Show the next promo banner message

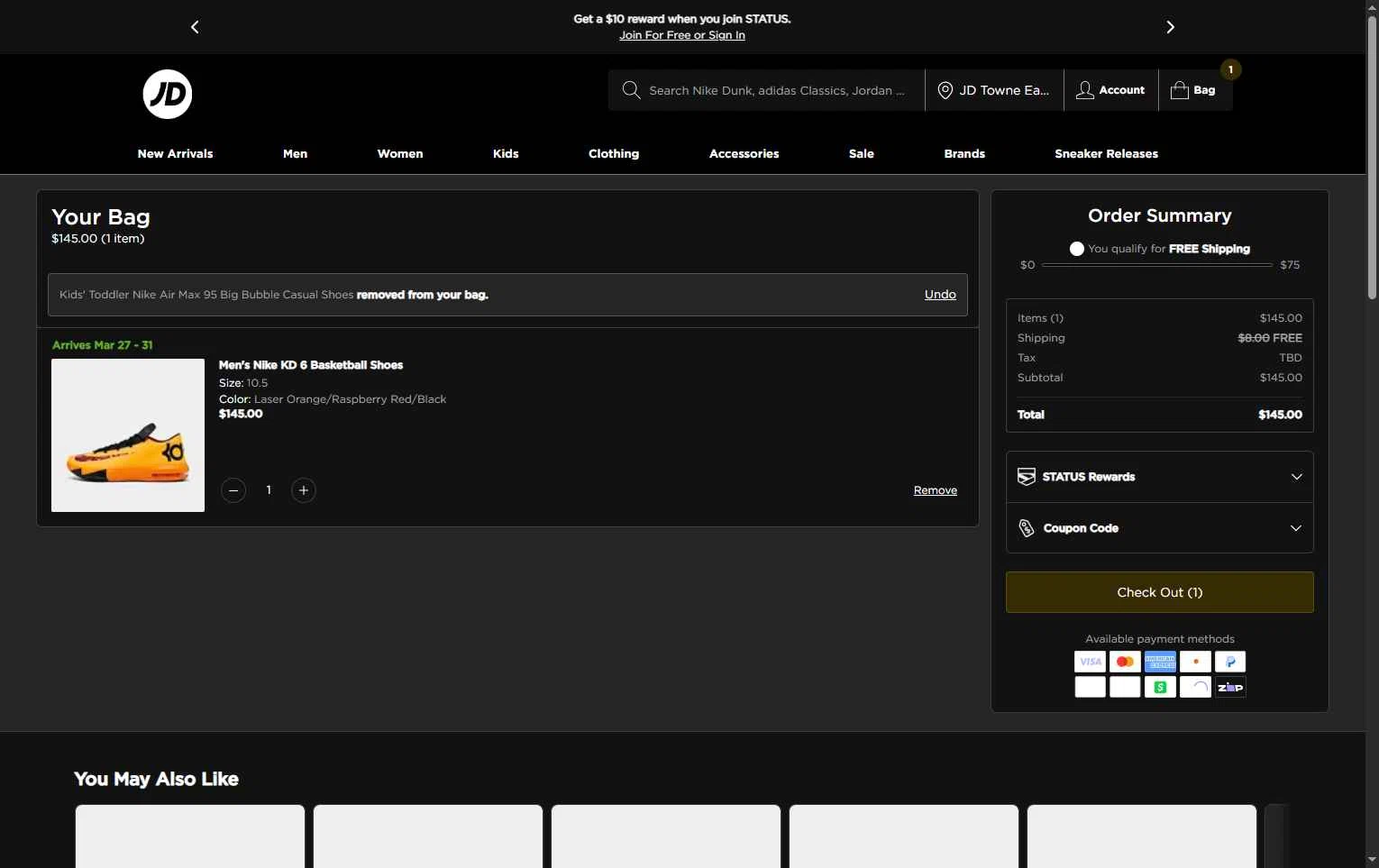click(1170, 27)
